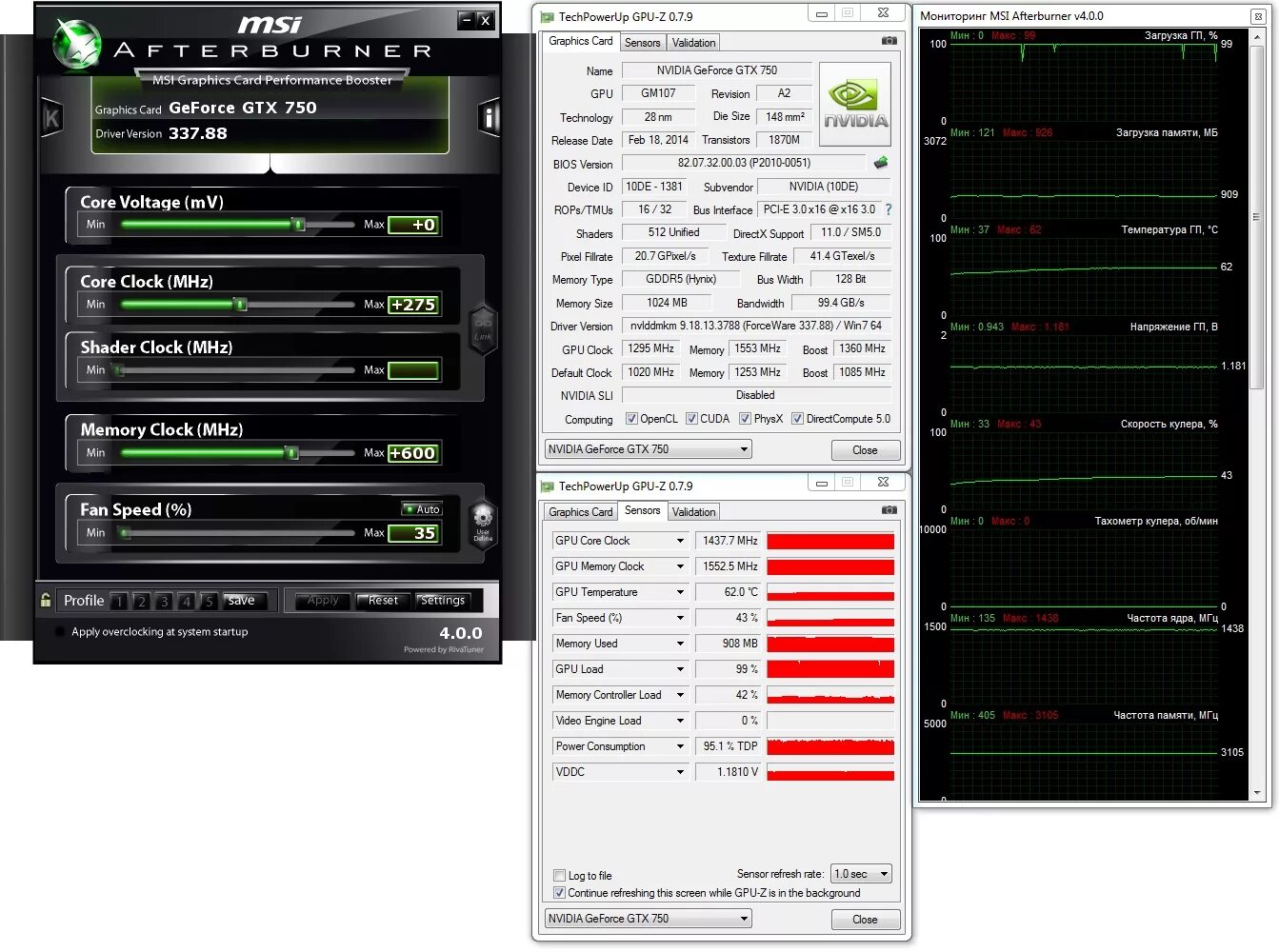Enable the Log to file checkbox
The width and height of the screenshot is (1279, 952).
point(559,876)
